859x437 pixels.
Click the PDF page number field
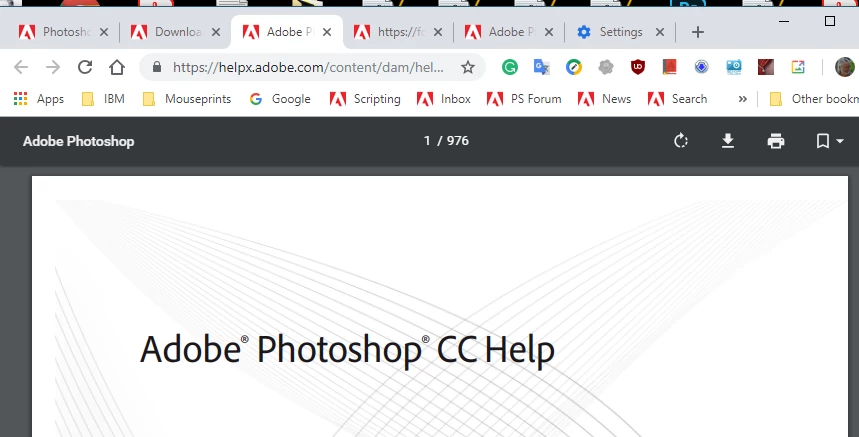tap(427, 141)
